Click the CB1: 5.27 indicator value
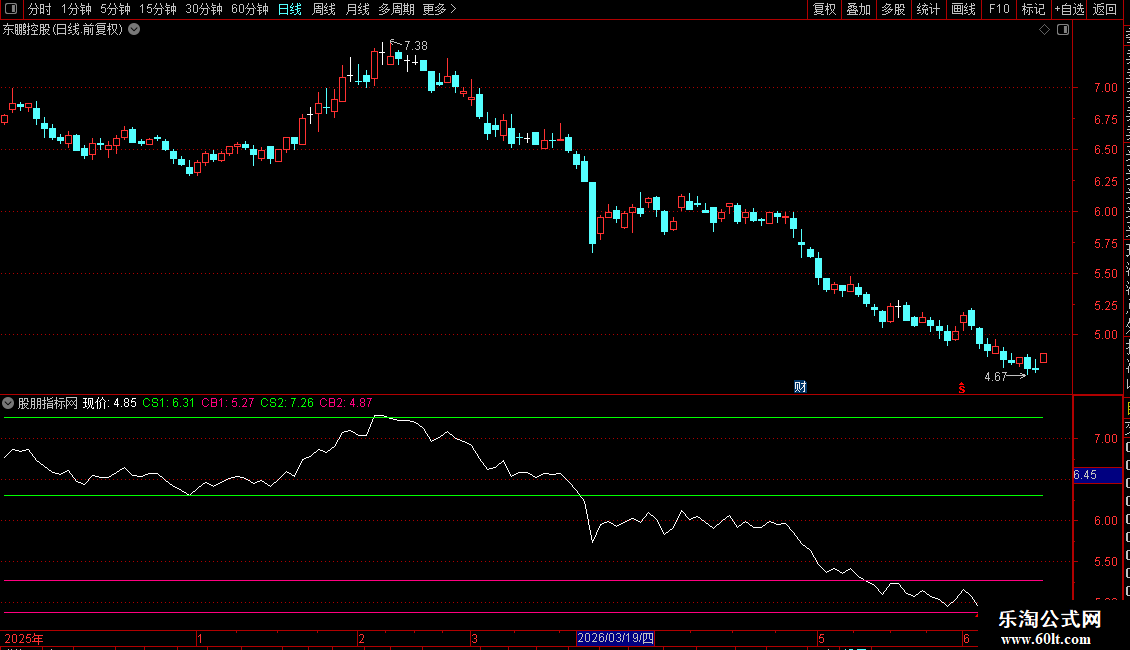 [228, 403]
